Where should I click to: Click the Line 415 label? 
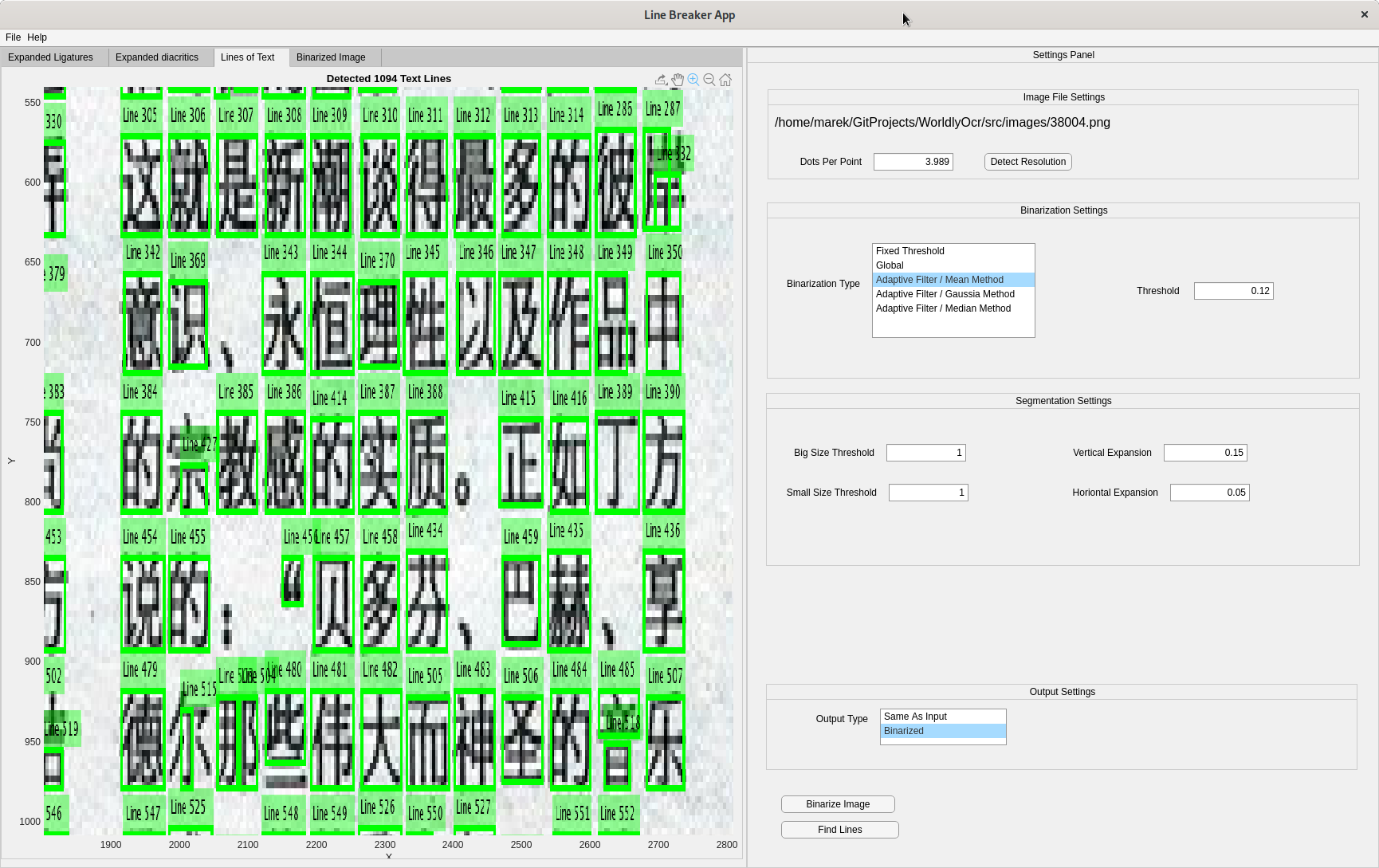518,398
